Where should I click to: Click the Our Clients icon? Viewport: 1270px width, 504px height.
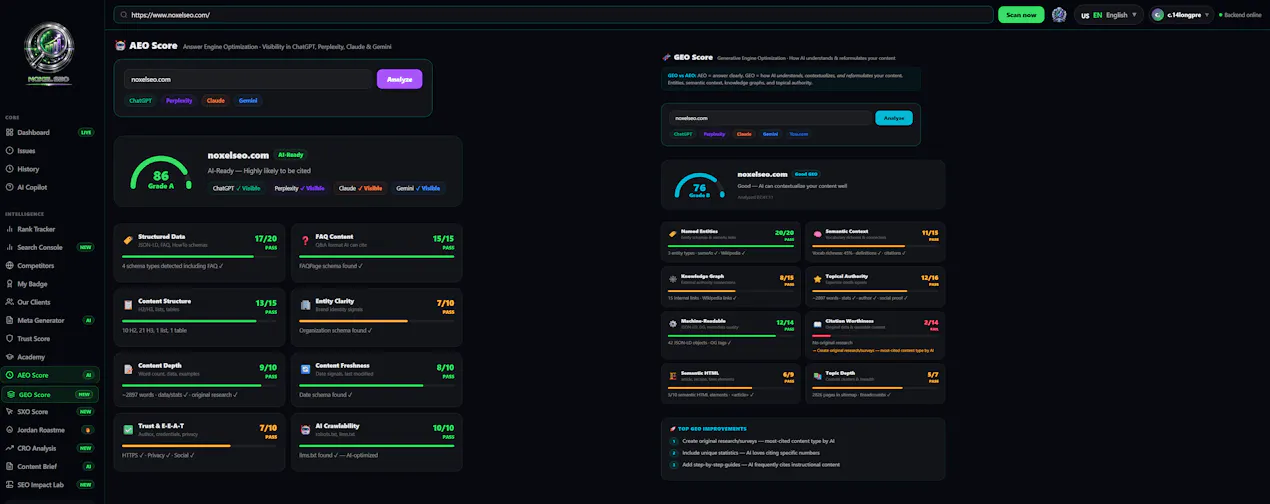[10, 302]
